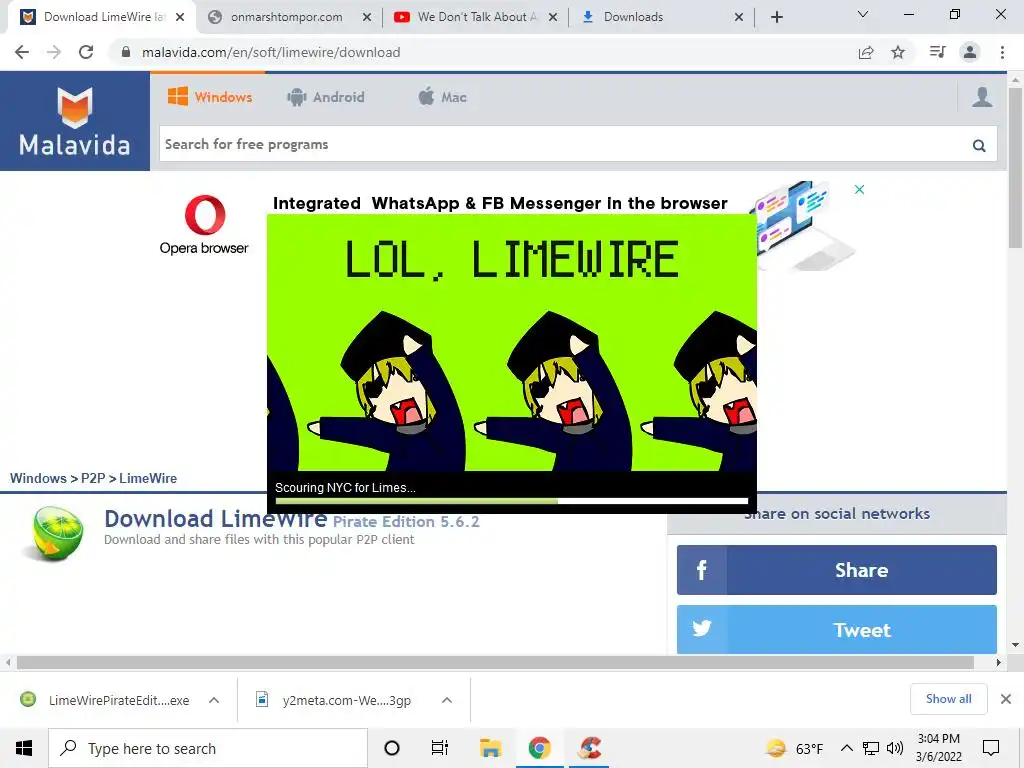Open Cortana circle icon
This screenshot has width=1024, height=768.
click(391, 748)
